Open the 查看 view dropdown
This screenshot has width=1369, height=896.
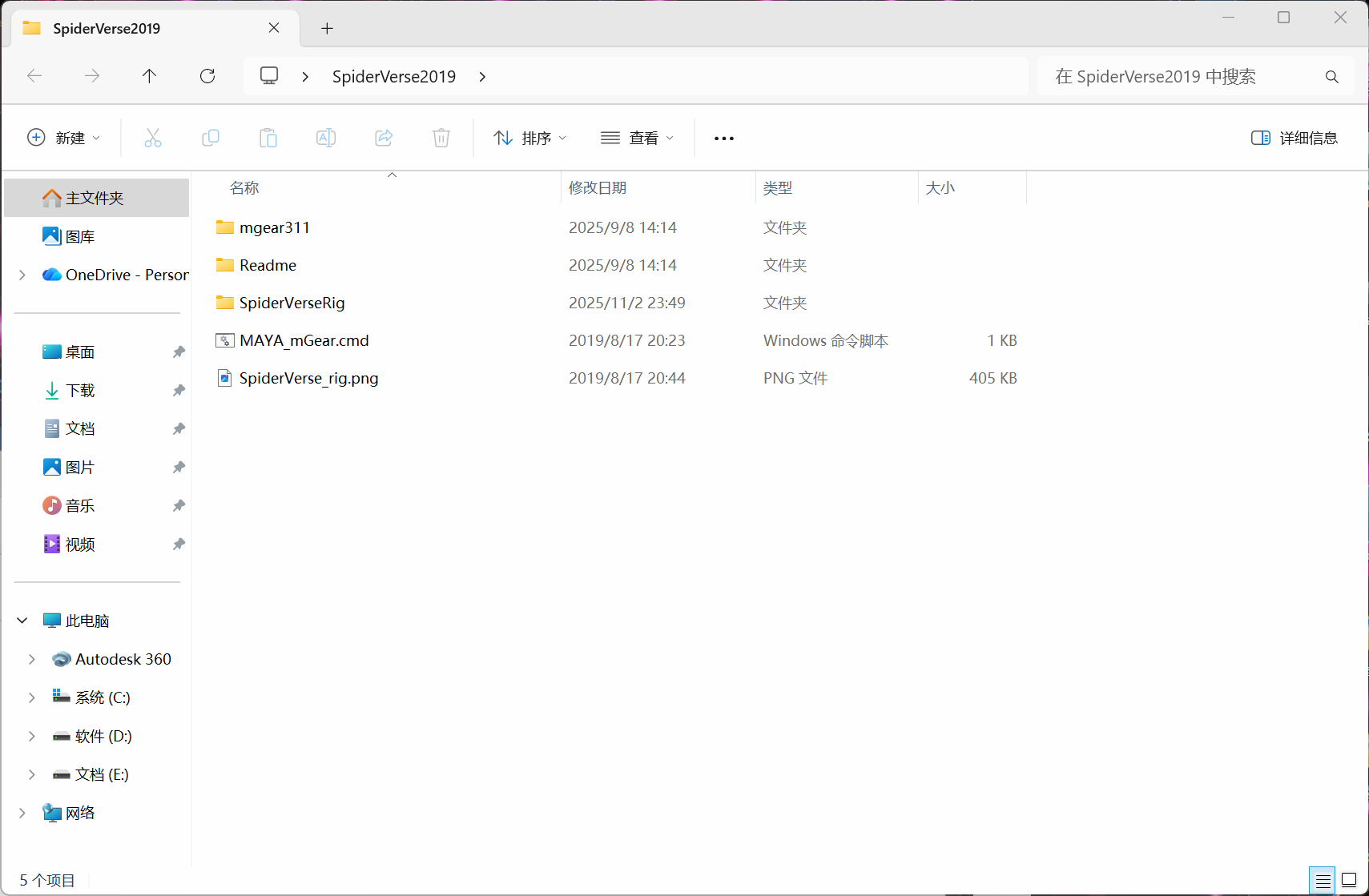click(637, 138)
